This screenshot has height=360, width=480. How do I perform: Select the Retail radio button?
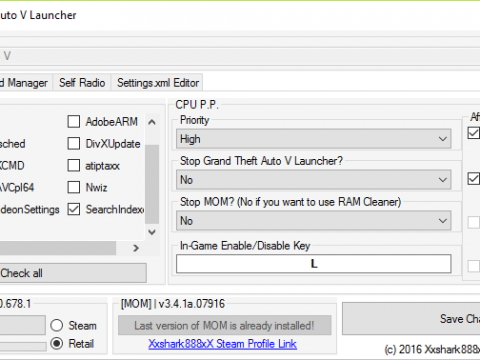[x=57, y=343]
